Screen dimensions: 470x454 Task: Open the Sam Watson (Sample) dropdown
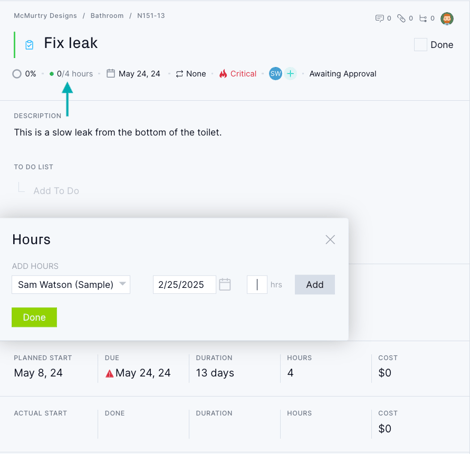click(x=71, y=284)
